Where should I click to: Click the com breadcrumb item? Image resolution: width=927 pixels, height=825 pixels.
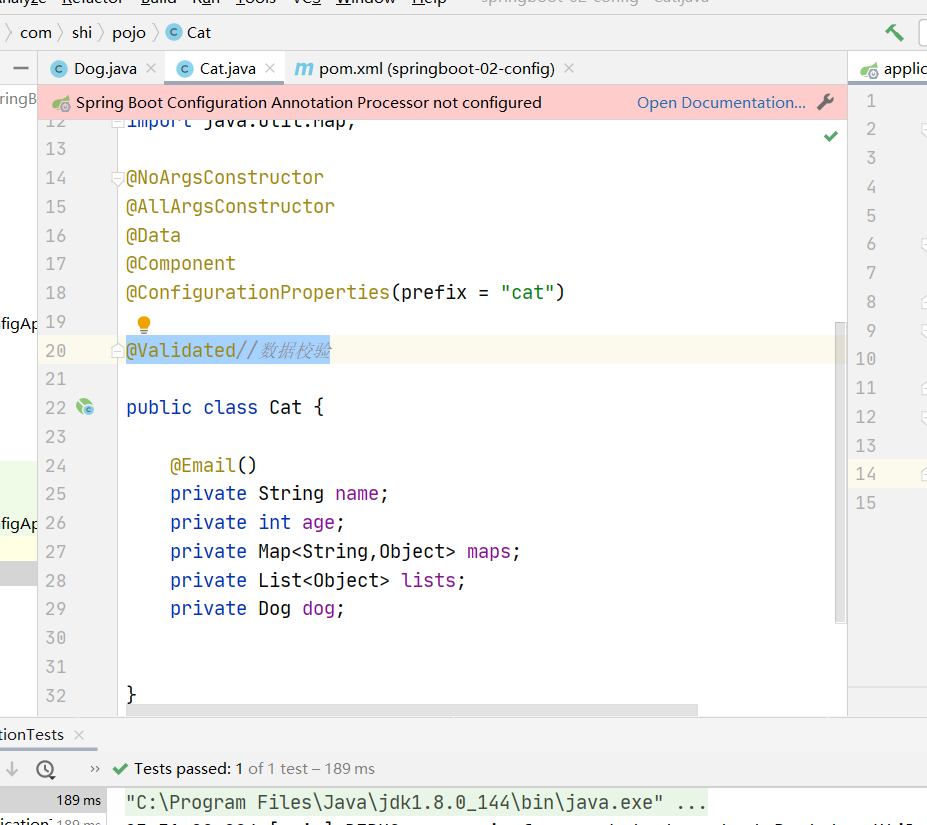[36, 33]
